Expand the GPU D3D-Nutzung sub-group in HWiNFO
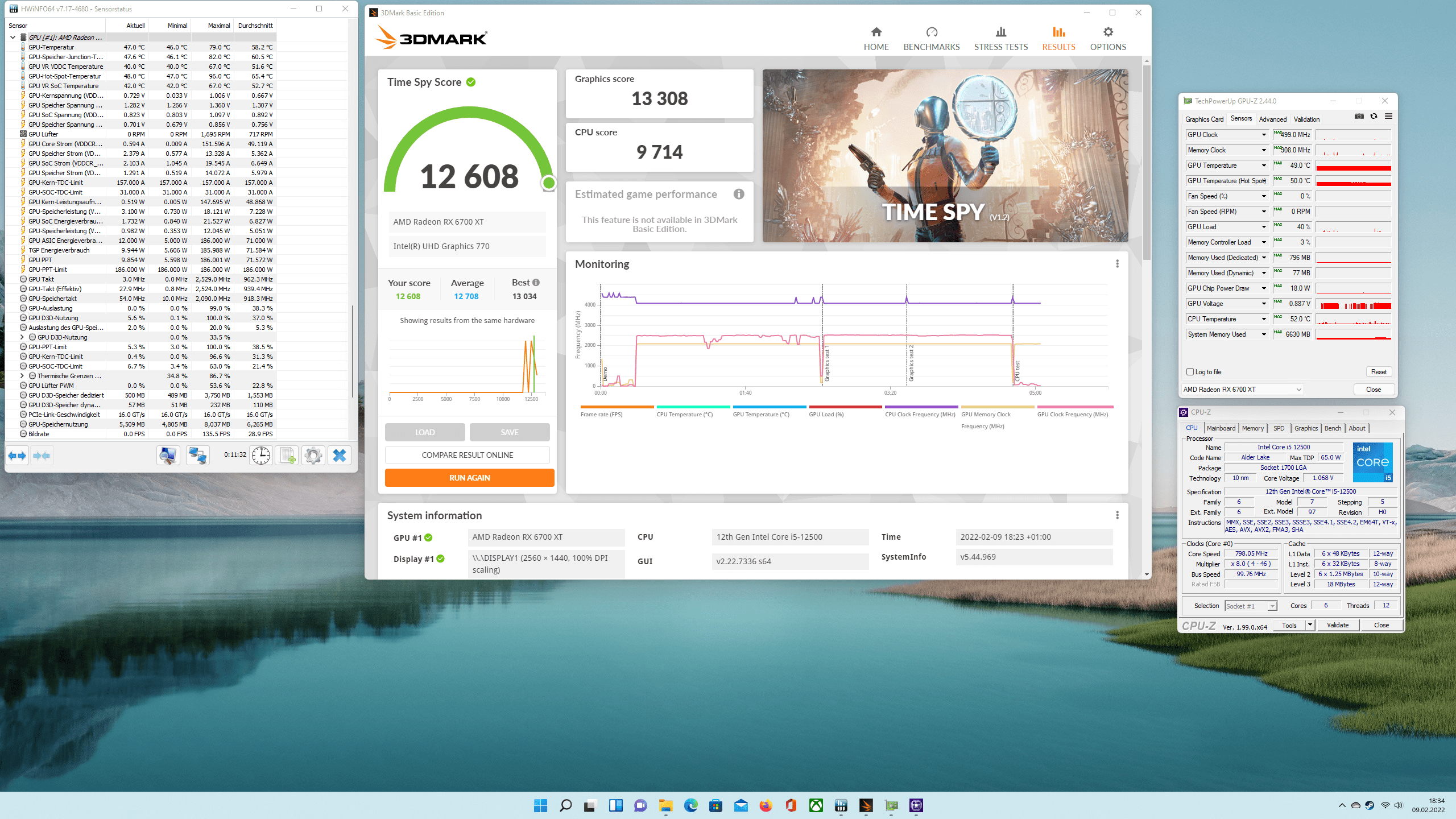 pyautogui.click(x=22, y=337)
